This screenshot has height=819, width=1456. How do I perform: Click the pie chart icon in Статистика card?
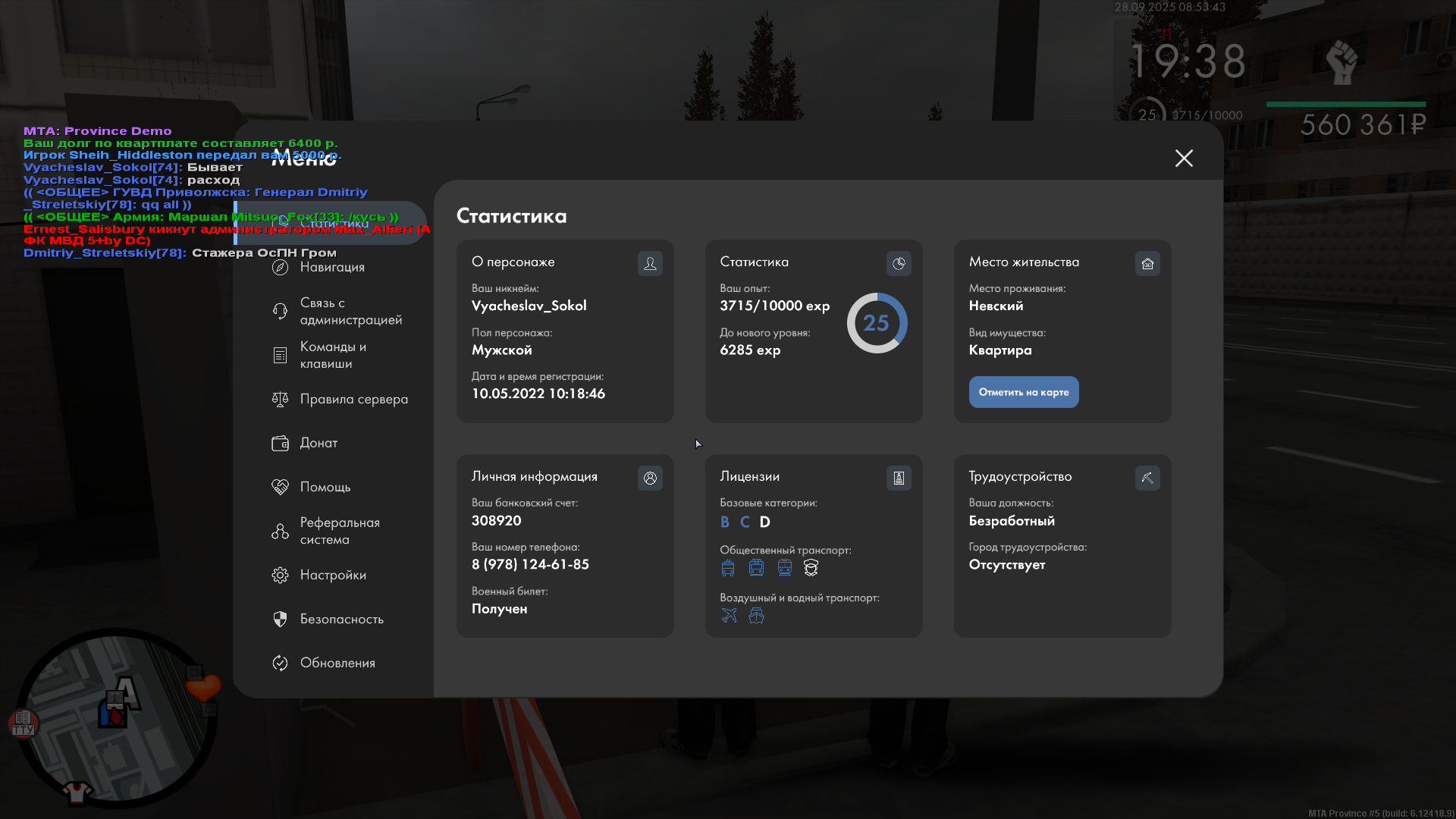[x=899, y=264]
